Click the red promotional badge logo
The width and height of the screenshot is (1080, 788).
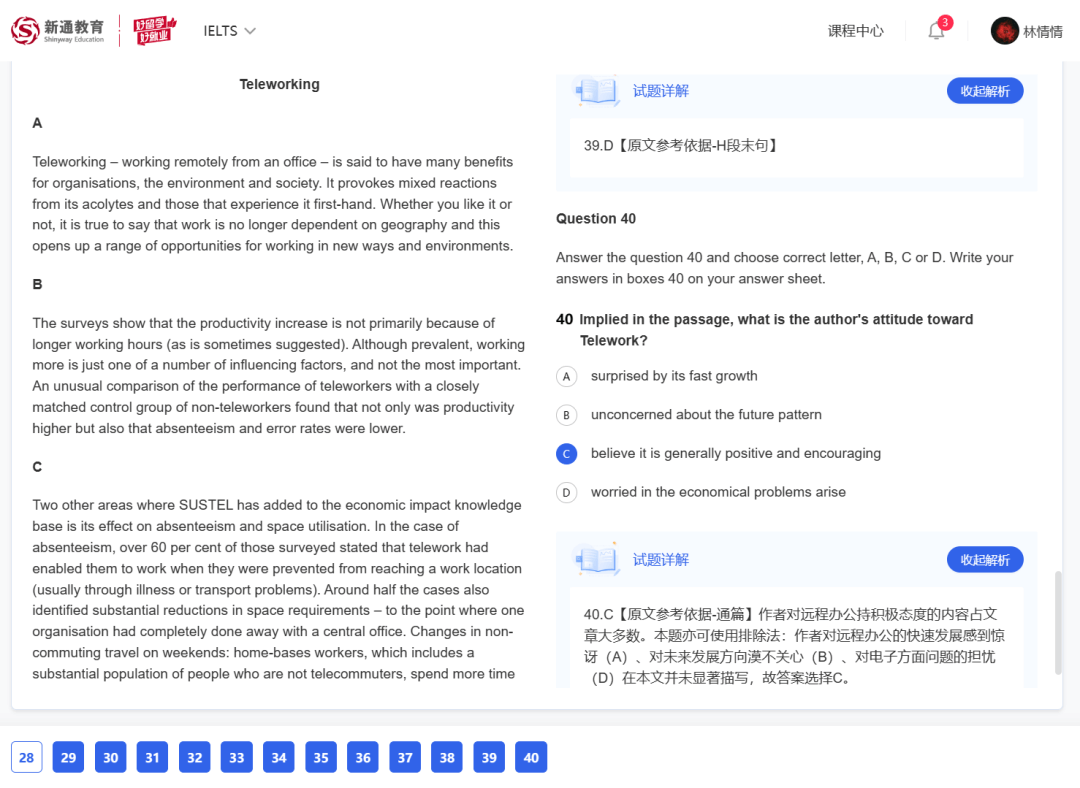154,30
